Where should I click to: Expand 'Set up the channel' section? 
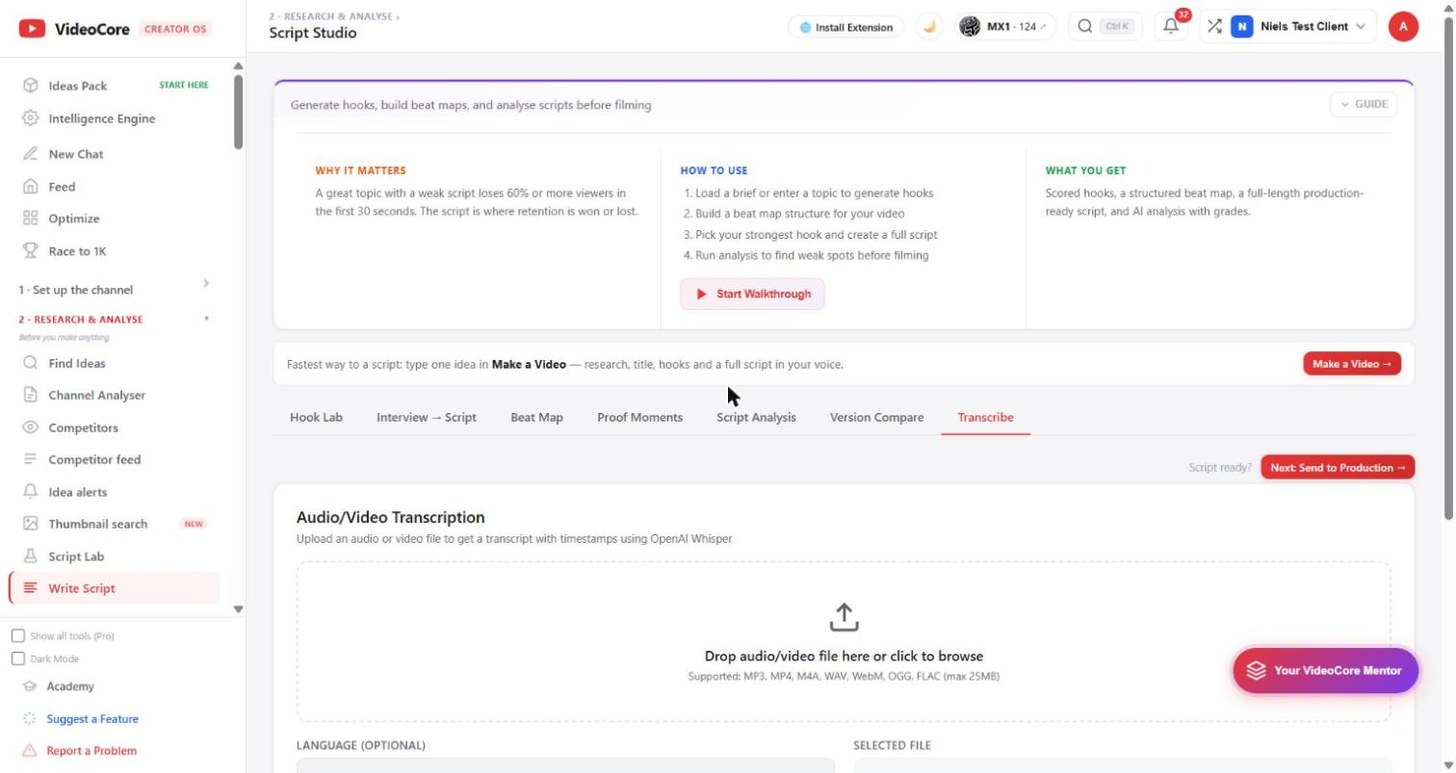114,290
